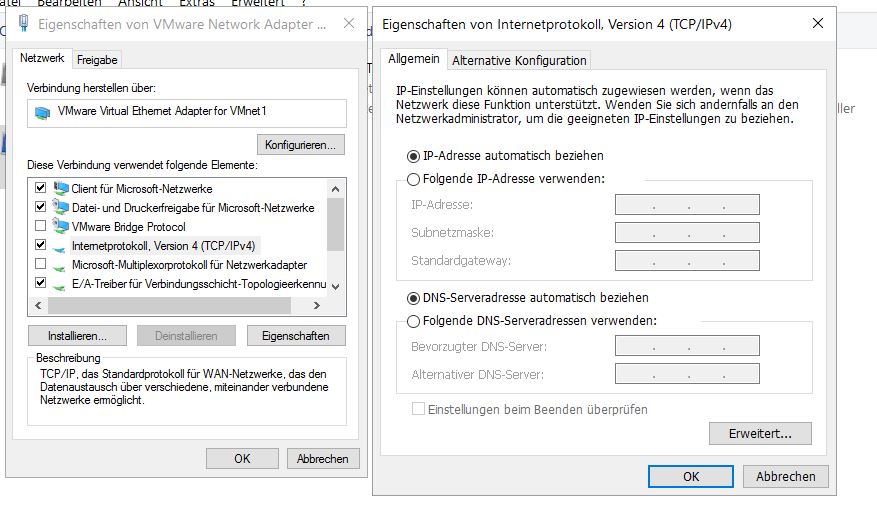This screenshot has height=517, width=877.
Task: Enable the VMware Bridge Protocol checkbox
Action: point(40,226)
